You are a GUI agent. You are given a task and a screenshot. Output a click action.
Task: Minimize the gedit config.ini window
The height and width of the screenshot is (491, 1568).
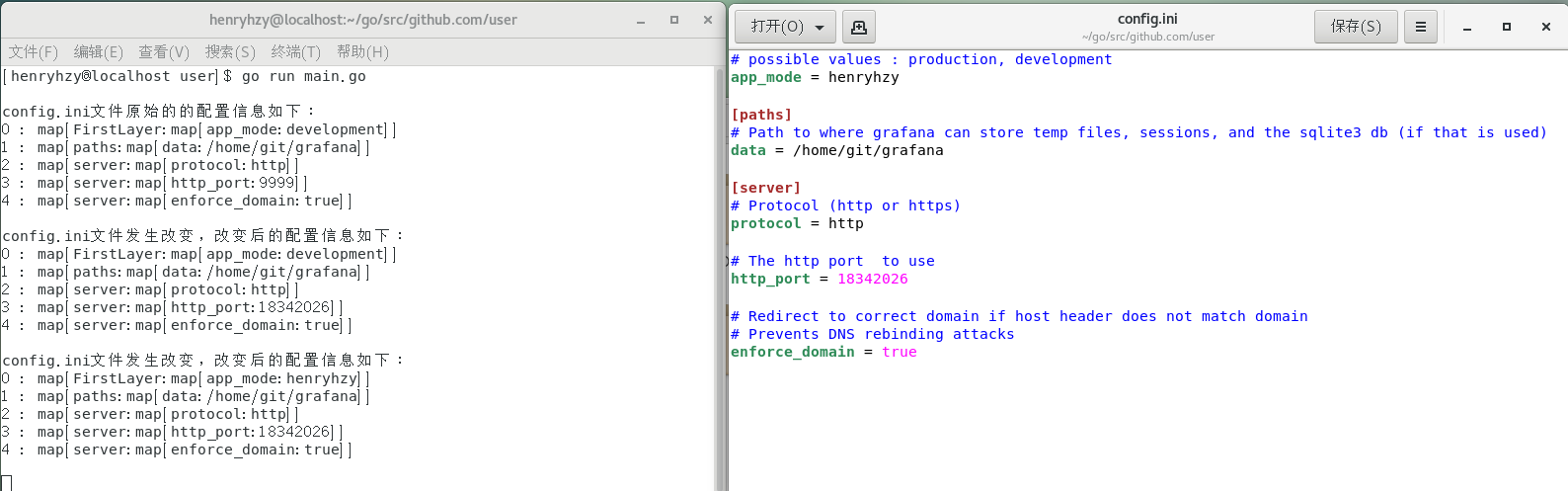click(x=1467, y=28)
